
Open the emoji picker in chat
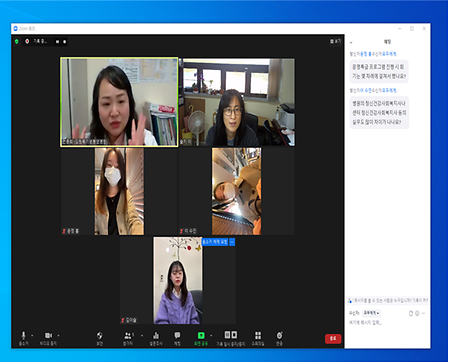[417, 313]
